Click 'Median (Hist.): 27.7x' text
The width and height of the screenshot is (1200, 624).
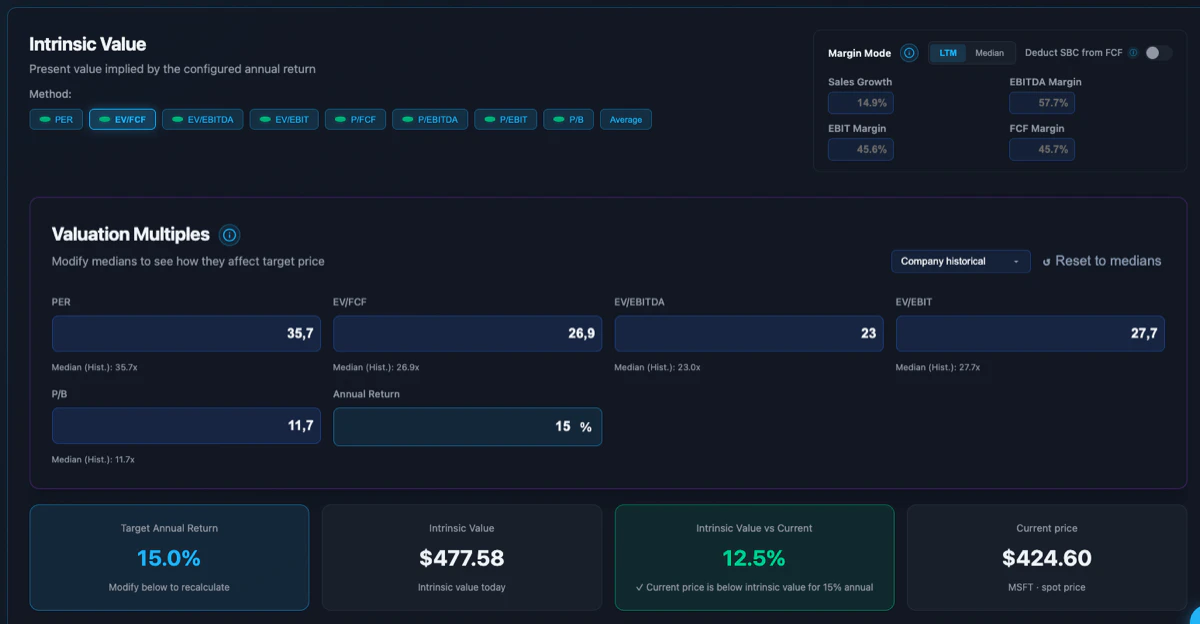(x=938, y=367)
